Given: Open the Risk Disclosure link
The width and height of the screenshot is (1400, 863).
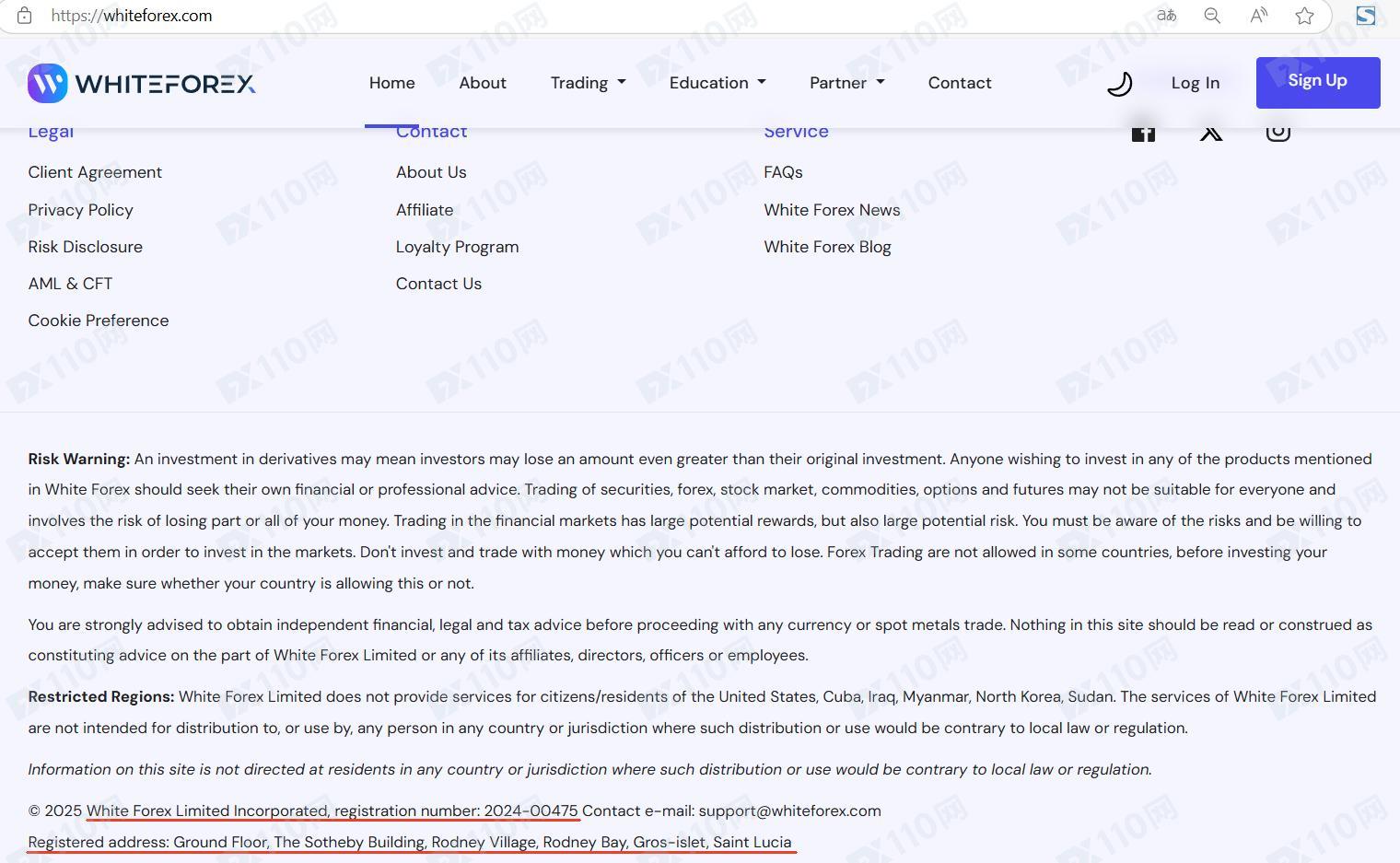Looking at the screenshot, I should pos(85,247).
